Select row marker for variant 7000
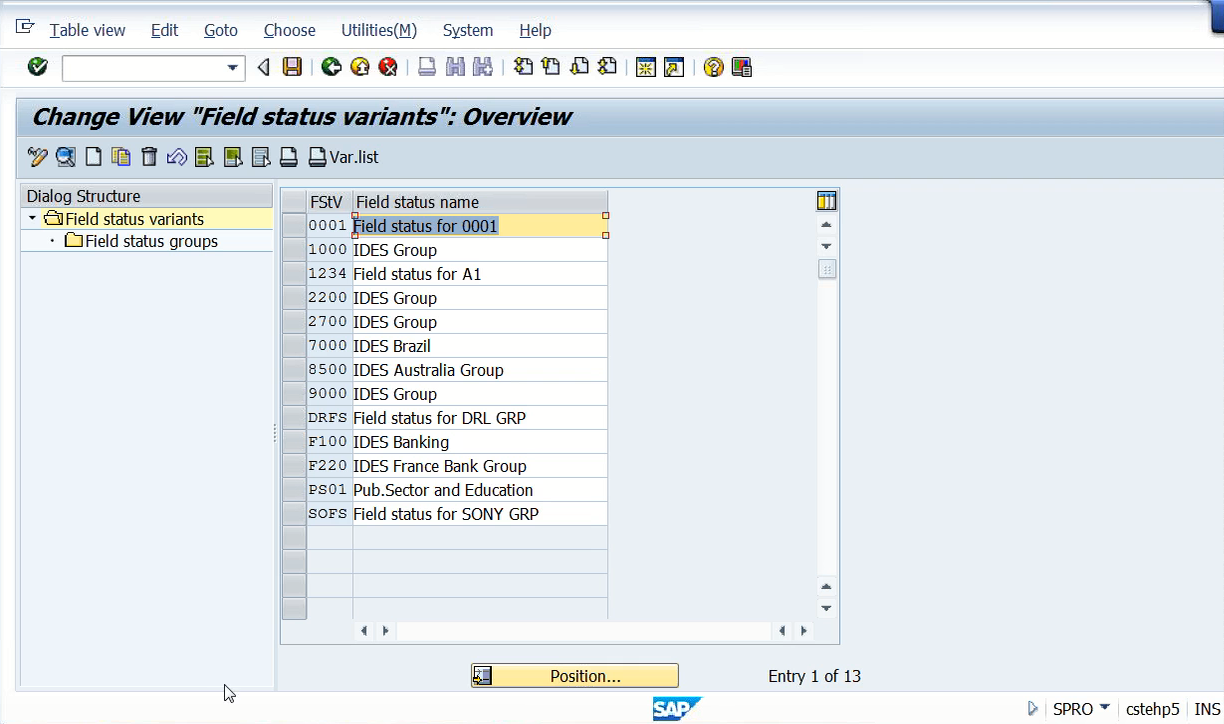 (x=294, y=346)
